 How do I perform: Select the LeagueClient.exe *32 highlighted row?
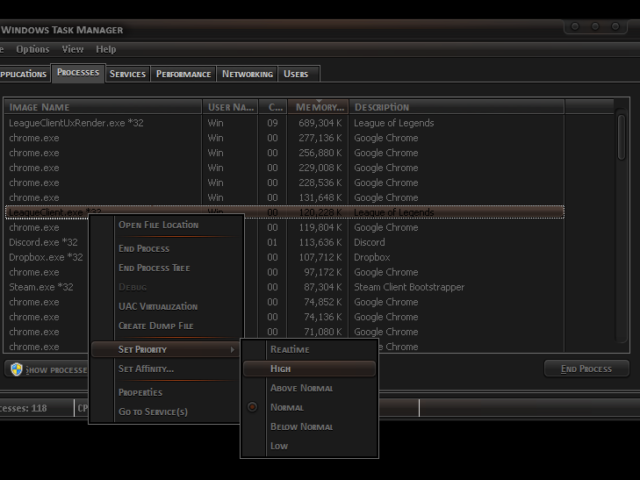(284, 212)
